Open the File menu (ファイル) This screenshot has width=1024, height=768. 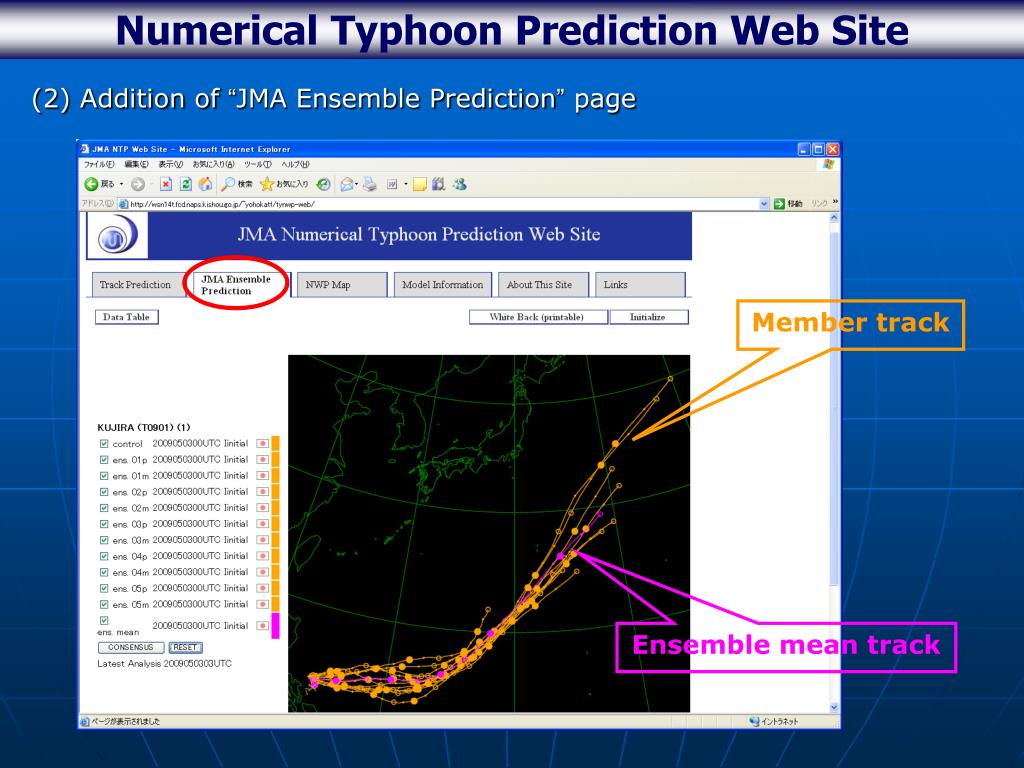[99, 165]
